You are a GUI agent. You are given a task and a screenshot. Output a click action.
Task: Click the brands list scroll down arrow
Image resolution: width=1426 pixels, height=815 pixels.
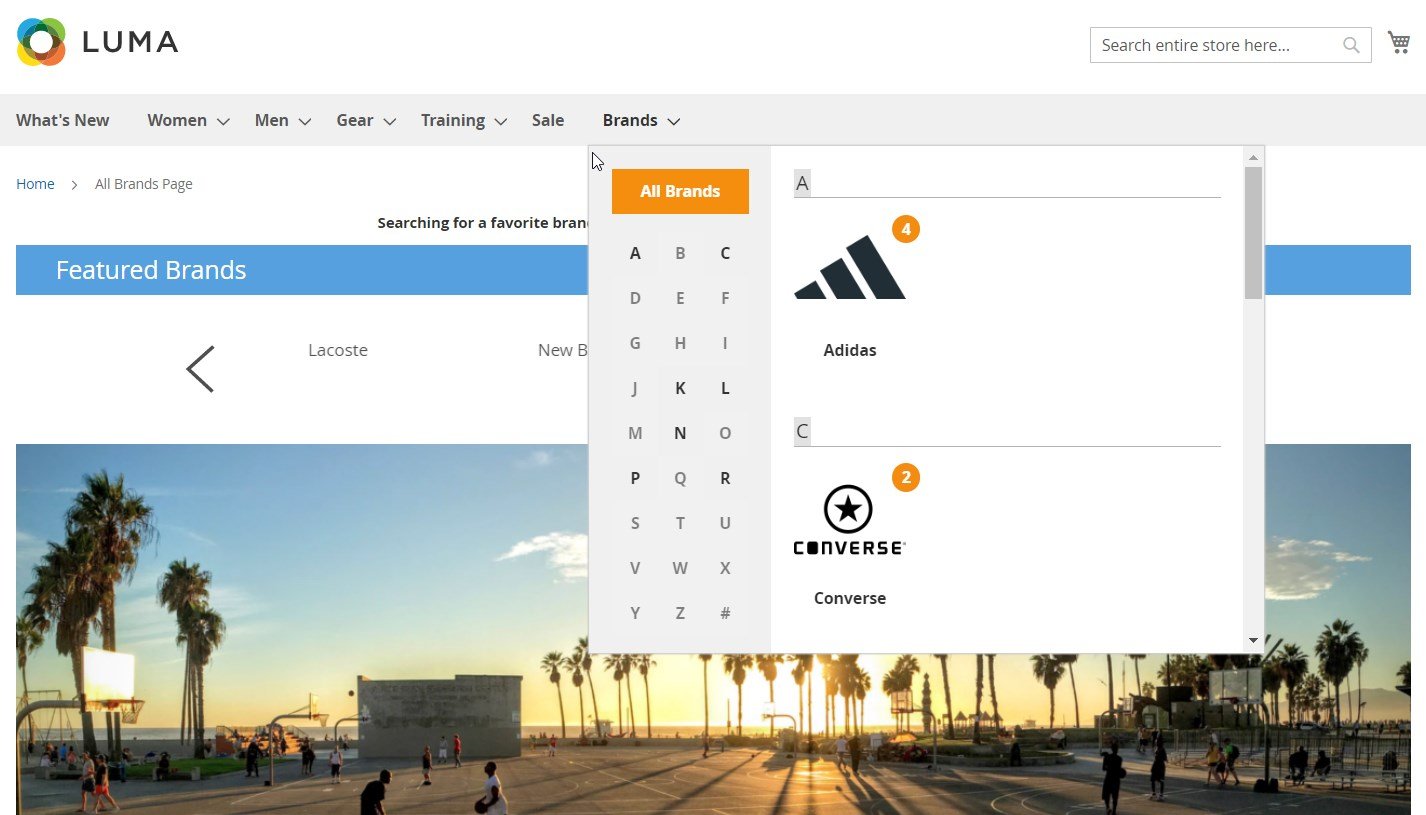[1253, 641]
